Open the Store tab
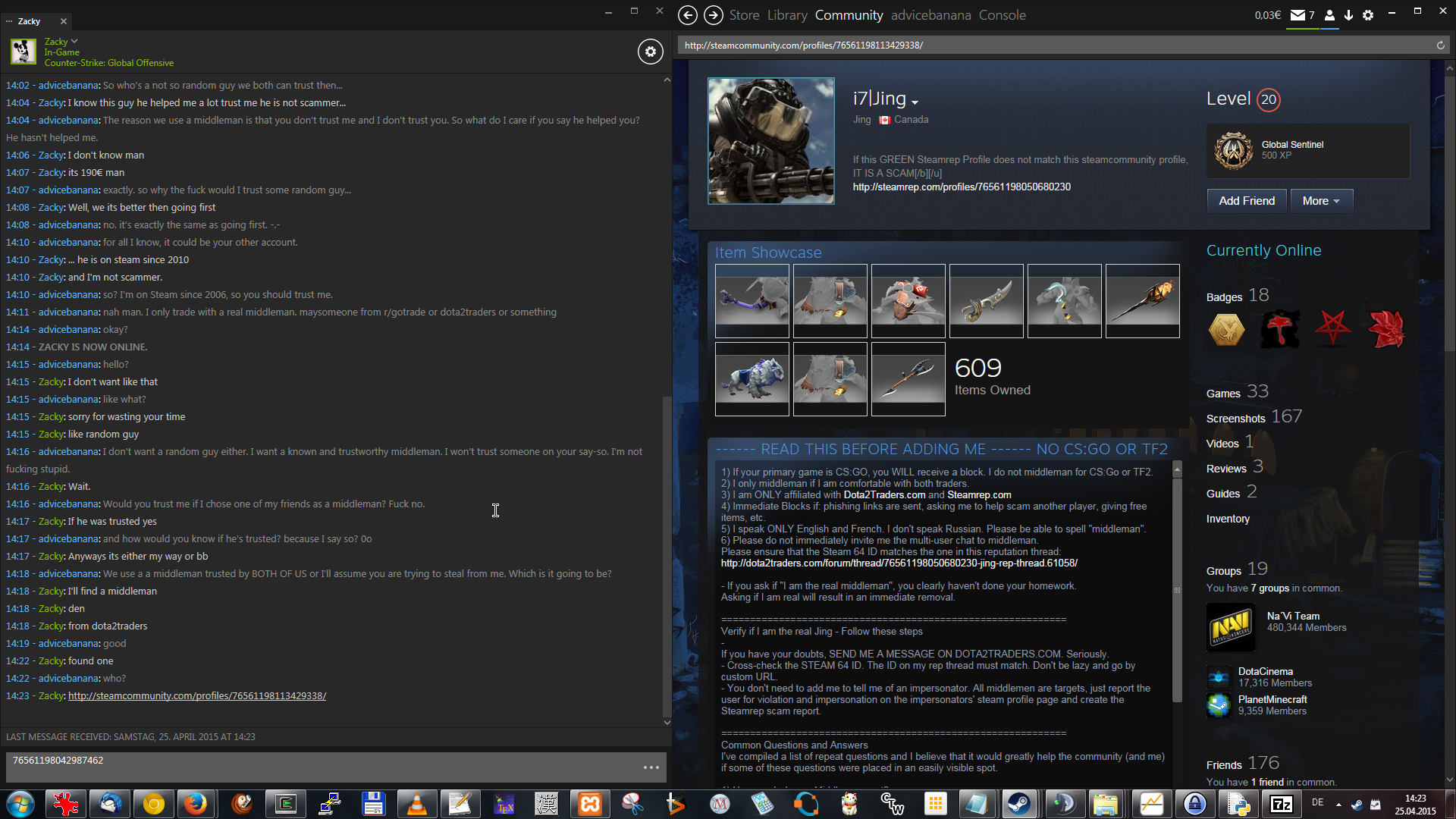Viewport: 1456px width, 819px height. [744, 15]
